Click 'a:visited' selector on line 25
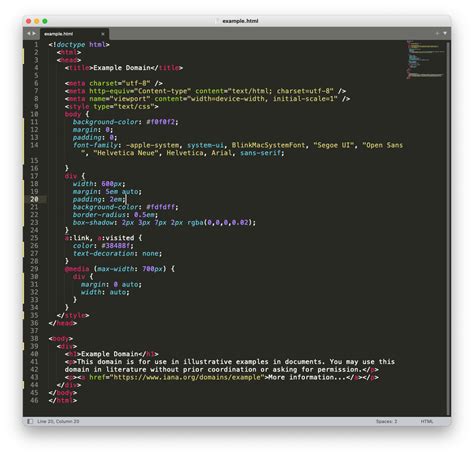Viewport: 474px width, 456px height. pos(116,238)
